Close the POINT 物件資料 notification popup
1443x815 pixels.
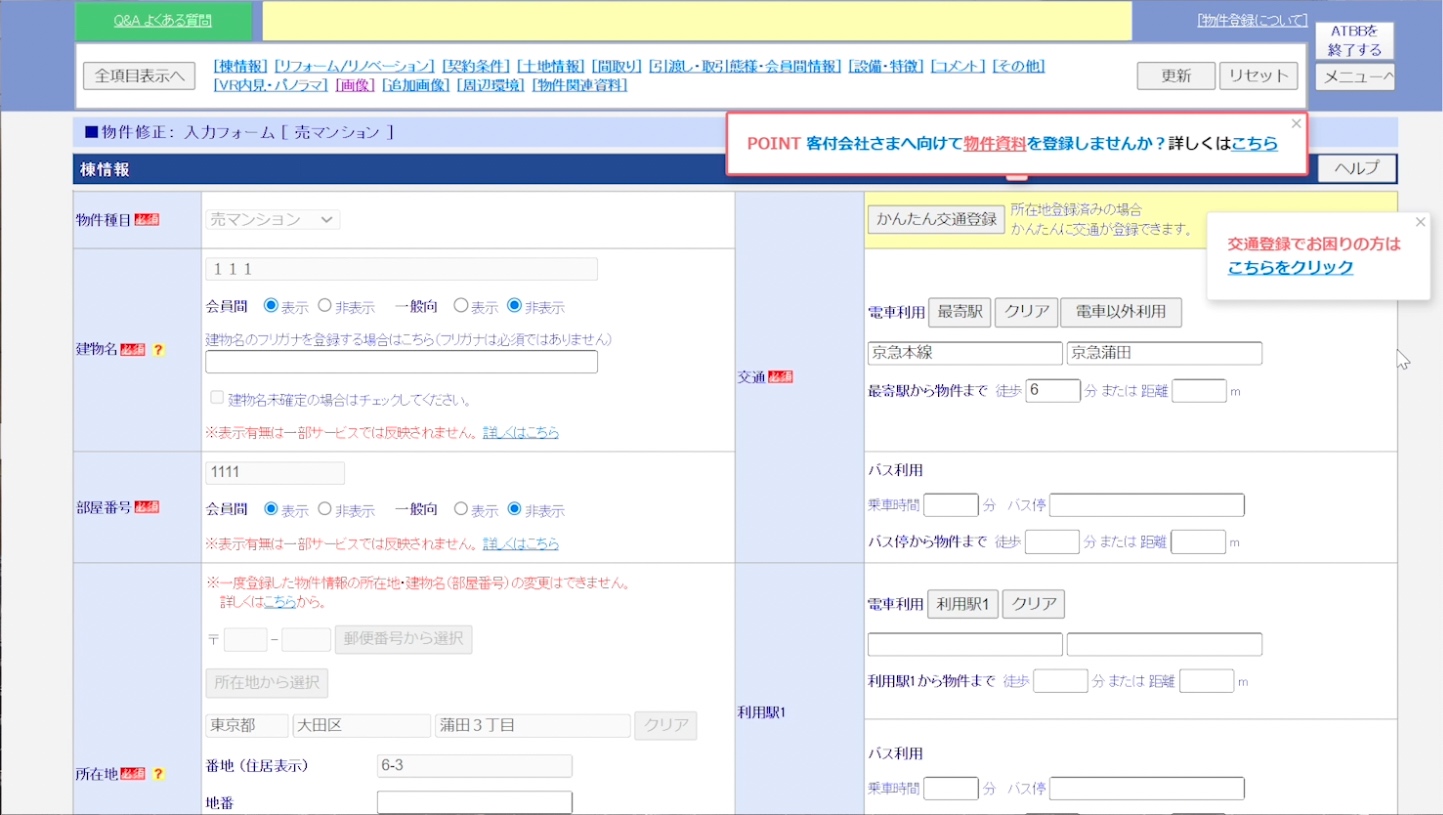pos(1296,124)
